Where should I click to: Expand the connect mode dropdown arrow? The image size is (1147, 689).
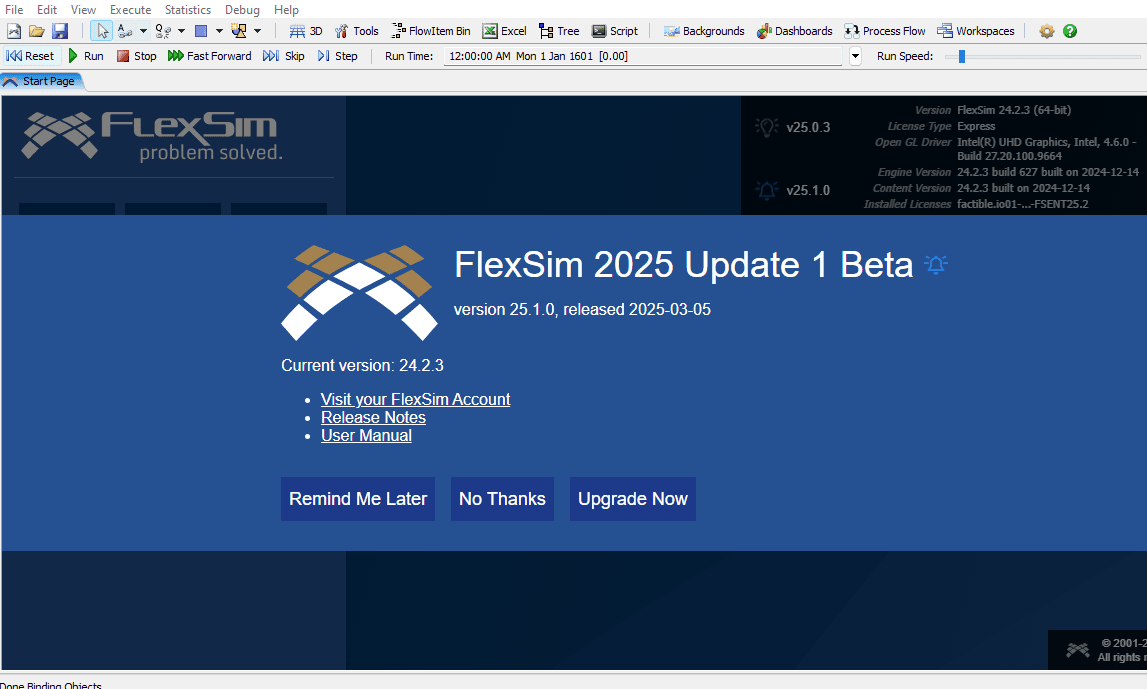point(143,31)
